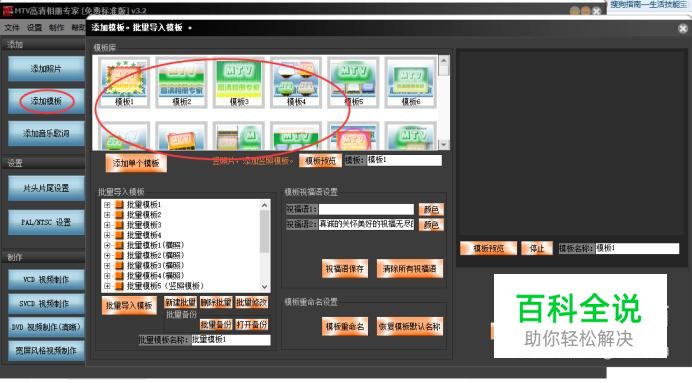Viewport: 692px width, 383px height.
Task: Click the 添加模板 sidebar button
Action: tap(46, 101)
